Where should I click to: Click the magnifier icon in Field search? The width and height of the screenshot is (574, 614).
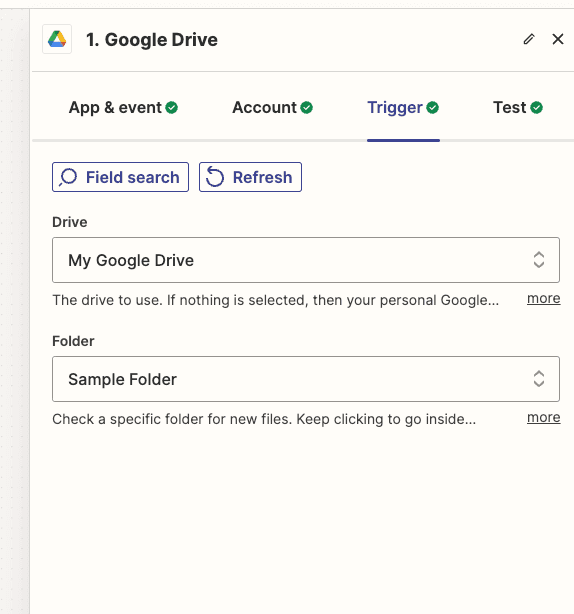point(68,177)
